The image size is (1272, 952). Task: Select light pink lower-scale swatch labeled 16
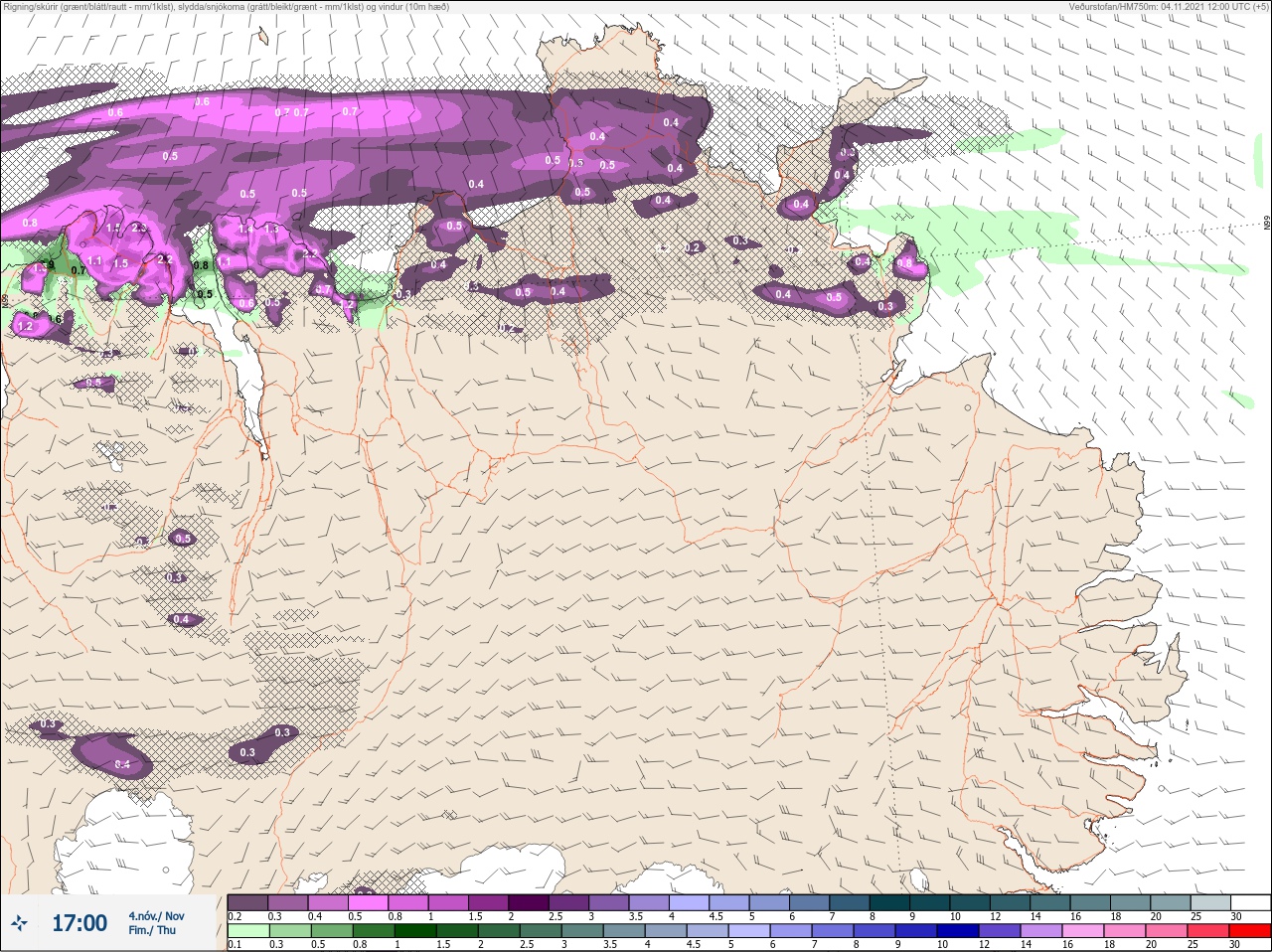click(x=1083, y=931)
